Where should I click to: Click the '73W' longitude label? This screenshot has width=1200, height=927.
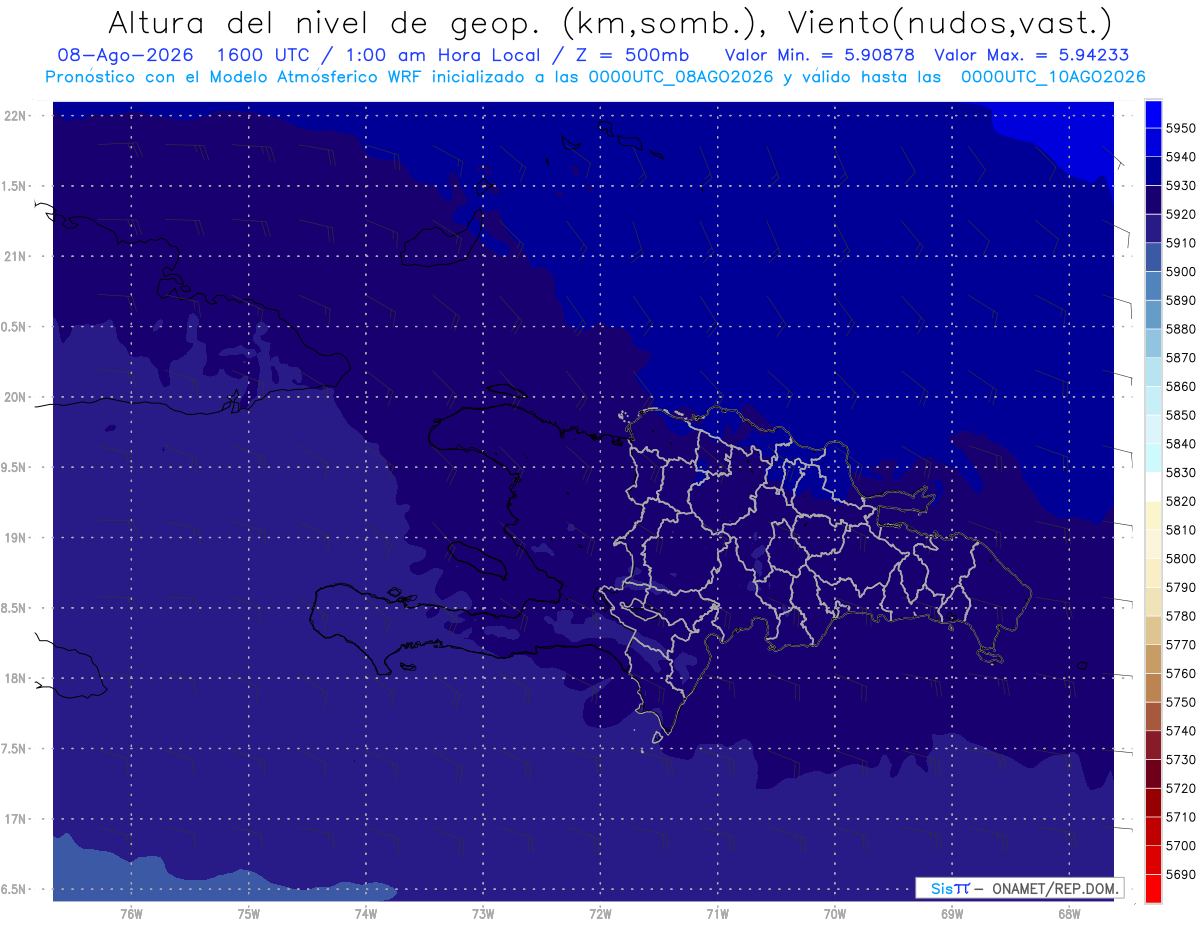coord(483,913)
